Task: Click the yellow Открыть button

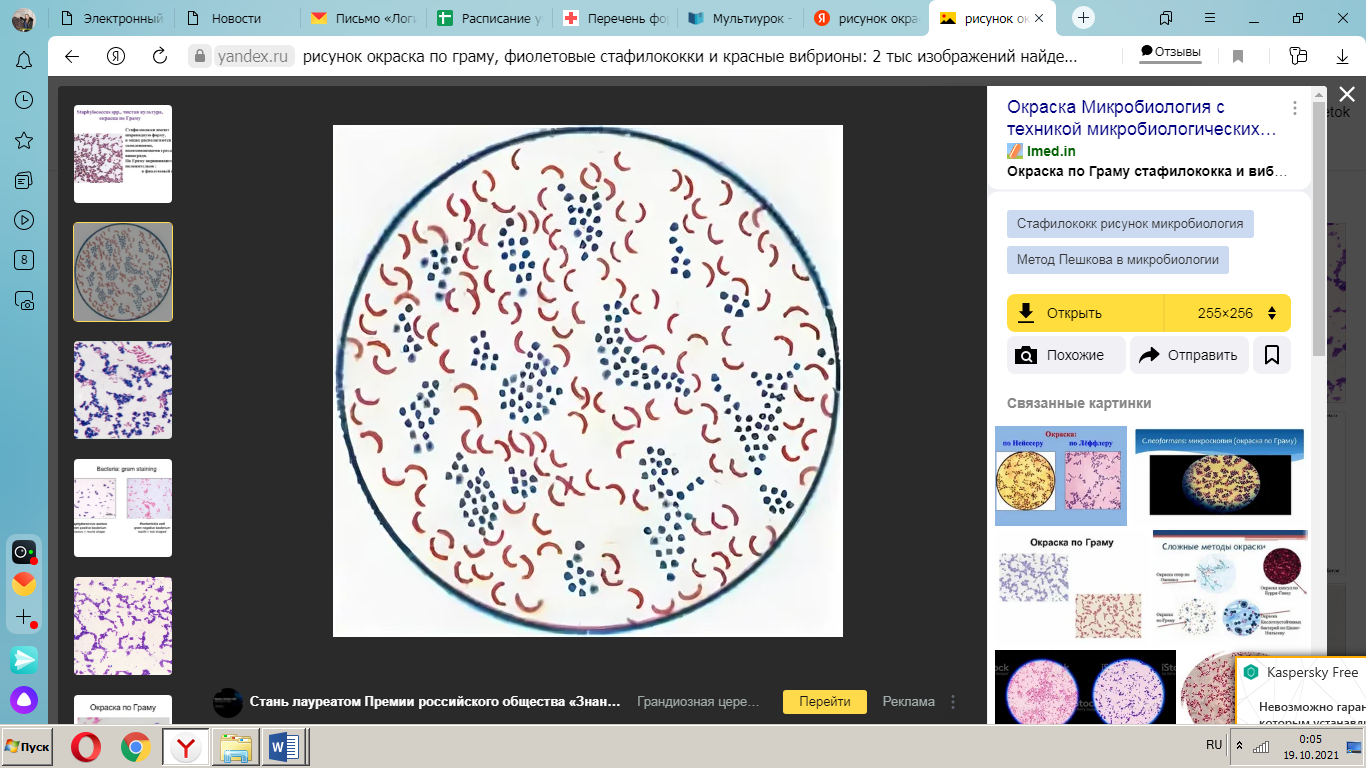Action: tap(1086, 313)
